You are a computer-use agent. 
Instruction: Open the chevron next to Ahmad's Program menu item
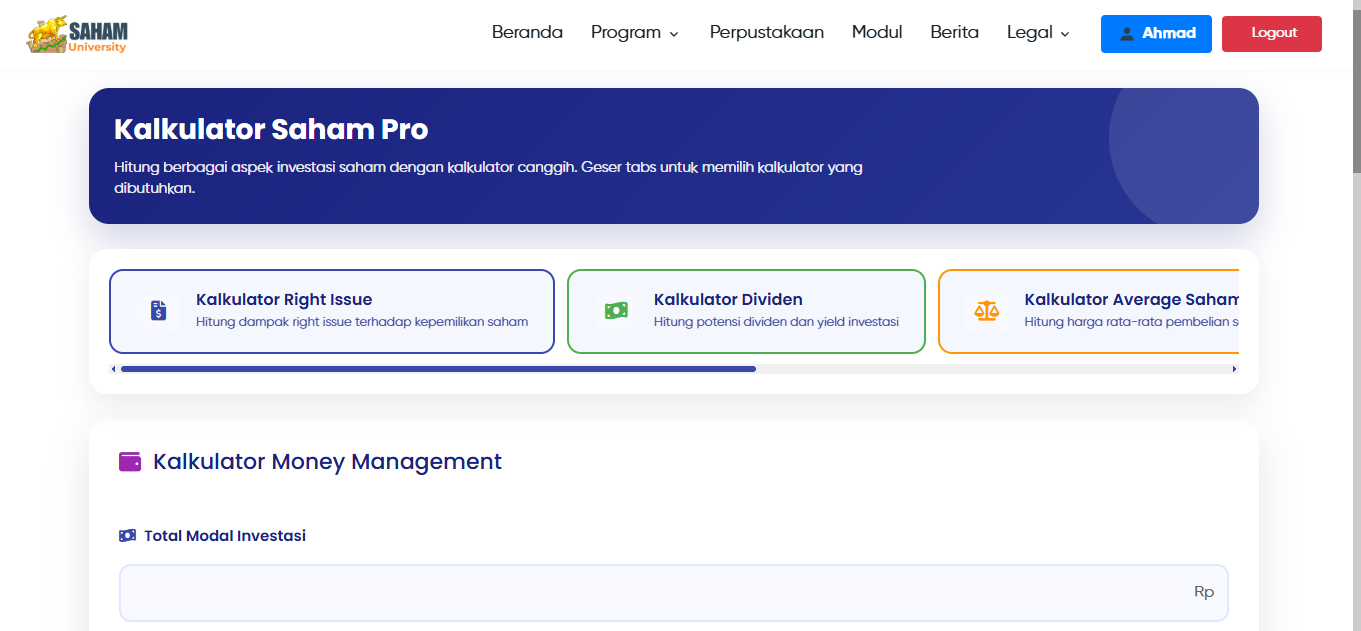tap(675, 34)
